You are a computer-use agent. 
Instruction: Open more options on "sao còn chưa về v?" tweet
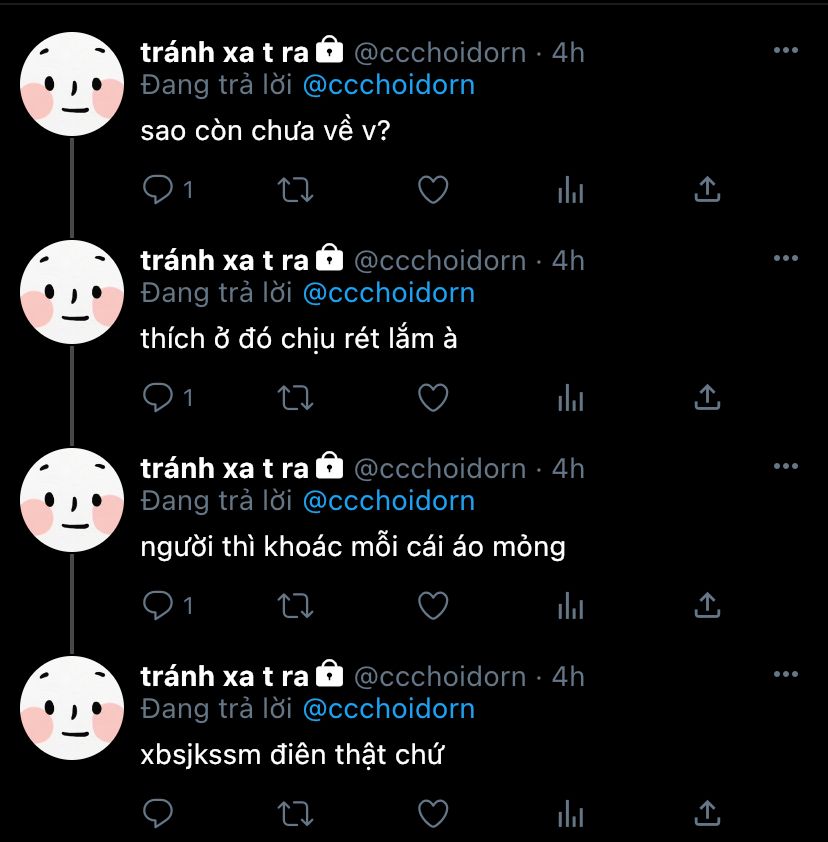pos(786,50)
